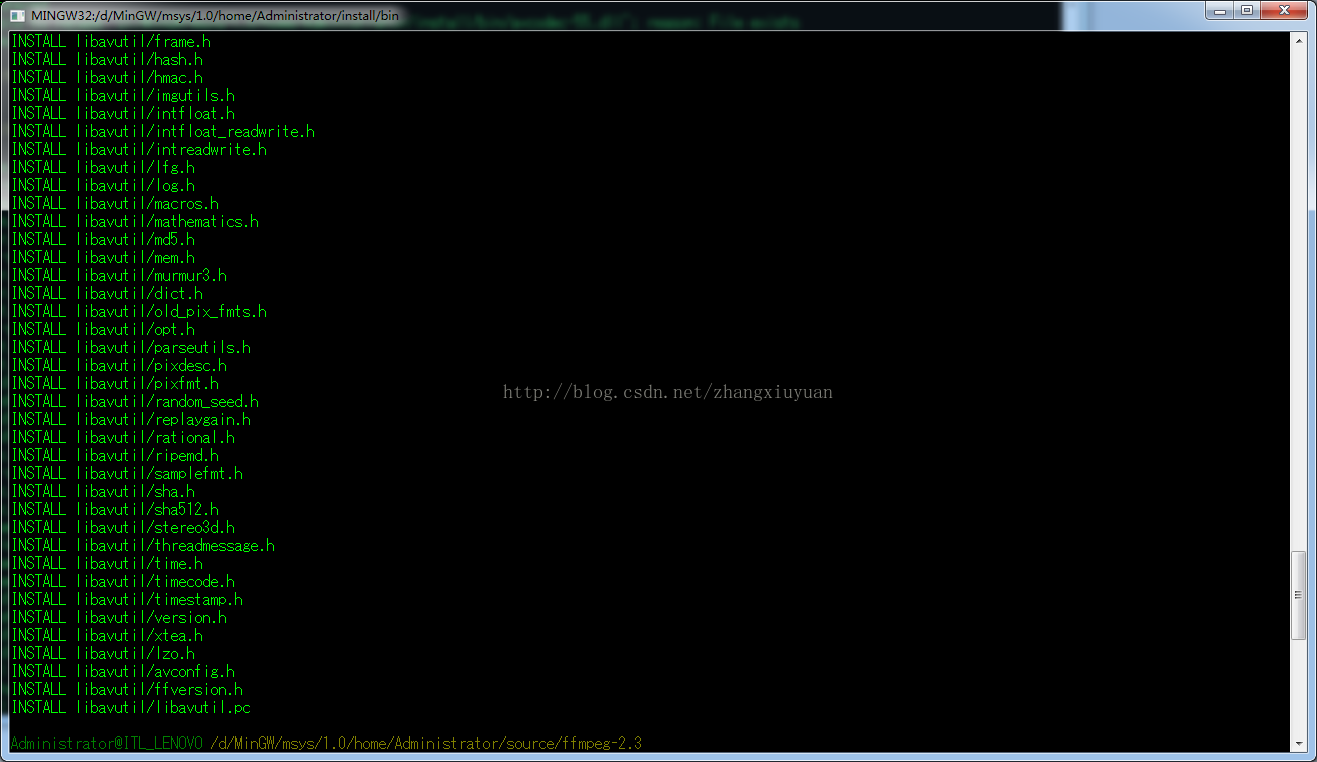Click the line 'INSTALL libavutil/log.h'
The width and height of the screenshot is (1317, 762).
tap(103, 186)
